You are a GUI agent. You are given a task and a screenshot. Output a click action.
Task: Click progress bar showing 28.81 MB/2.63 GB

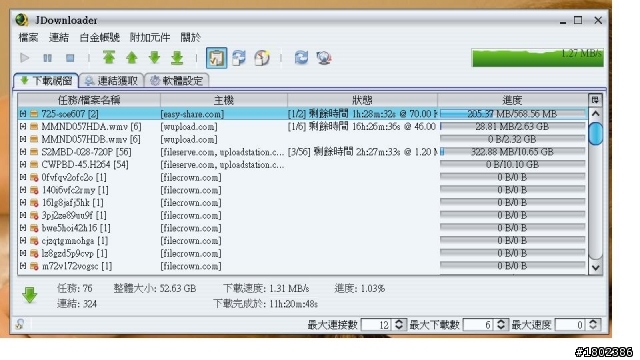[512, 127]
